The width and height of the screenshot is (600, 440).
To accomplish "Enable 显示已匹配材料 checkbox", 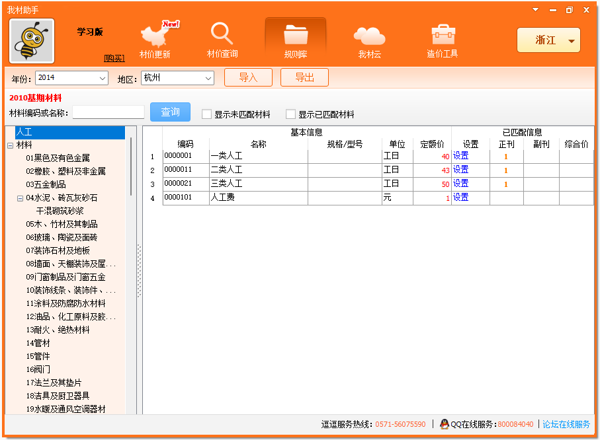I will [291, 114].
